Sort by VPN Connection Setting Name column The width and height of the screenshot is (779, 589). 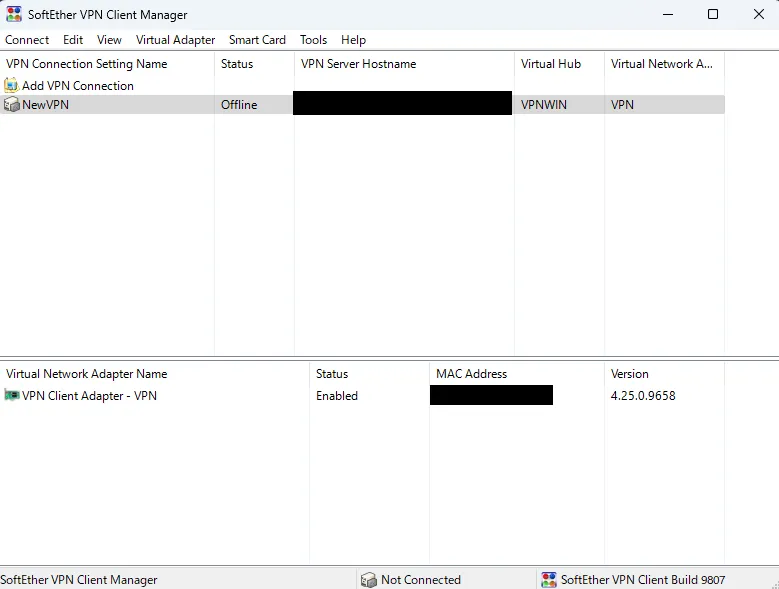coord(107,64)
